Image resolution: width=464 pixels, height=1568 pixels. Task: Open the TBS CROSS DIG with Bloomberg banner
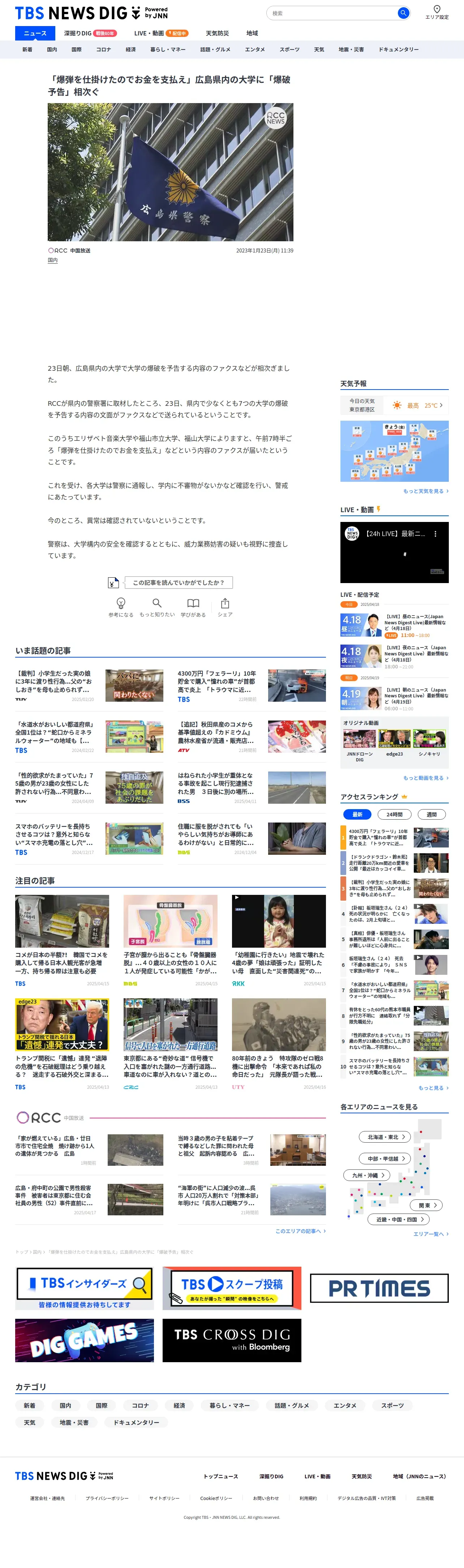(232, 1340)
